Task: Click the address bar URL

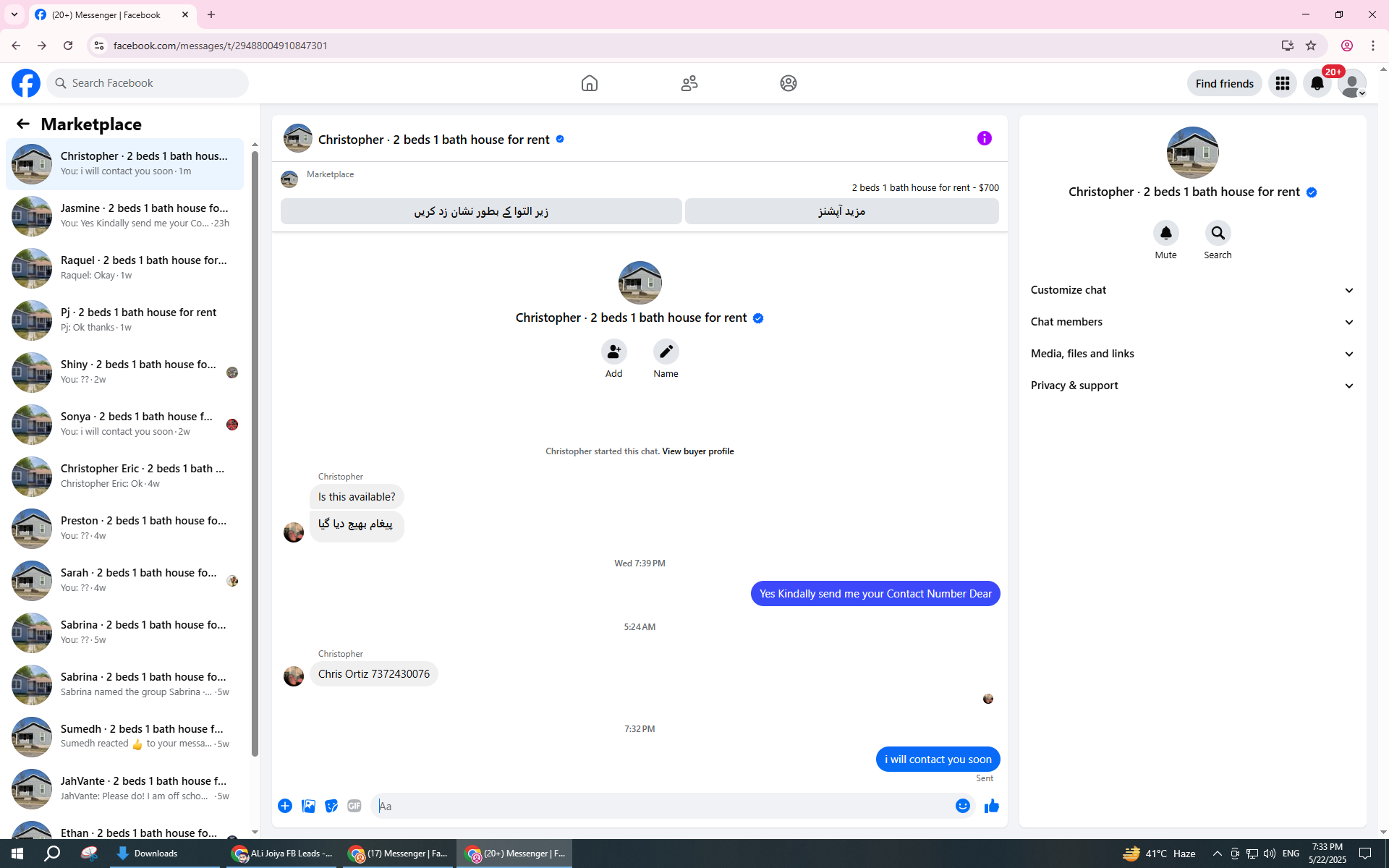Action: pos(221,46)
